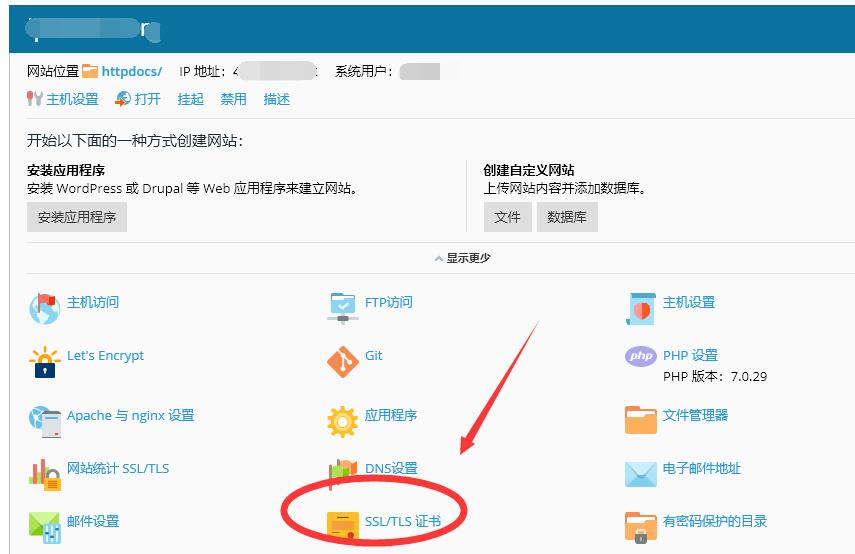Open the SSL/TLS 证书 certificate icon
This screenshot has width=855, height=554.
[x=343, y=525]
